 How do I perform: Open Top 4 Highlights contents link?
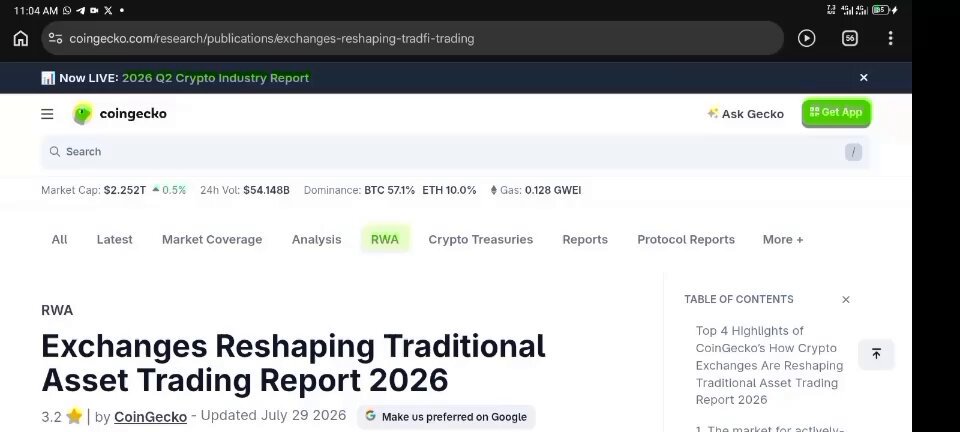769,365
